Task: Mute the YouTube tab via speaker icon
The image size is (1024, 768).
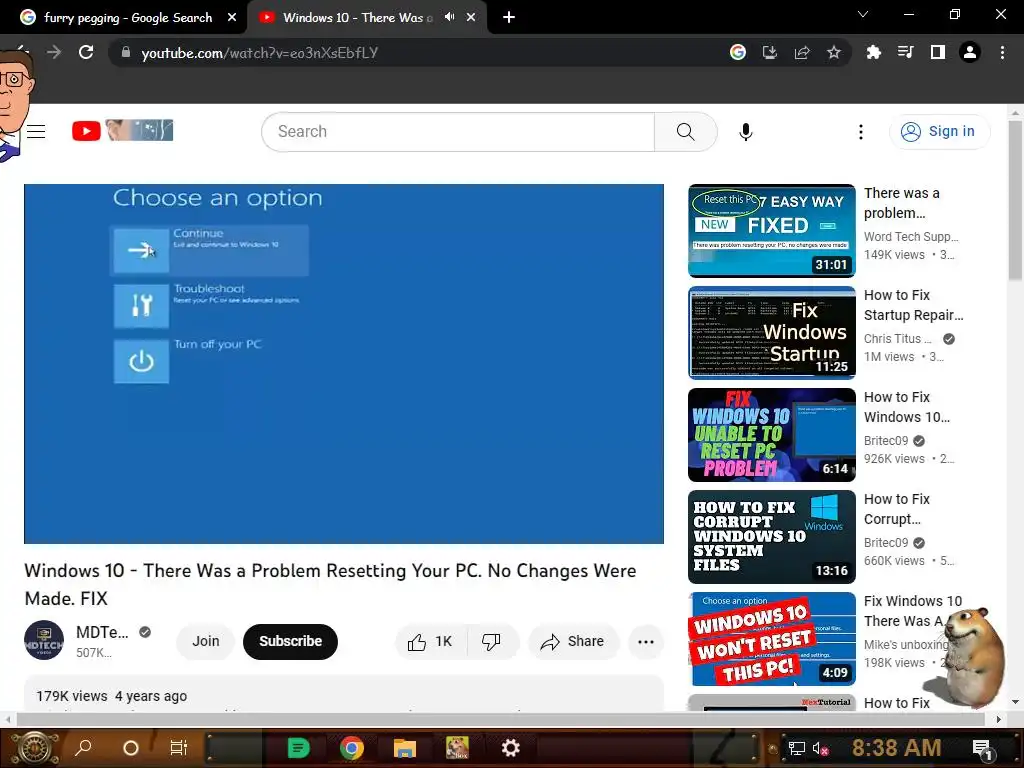Action: pos(449,17)
